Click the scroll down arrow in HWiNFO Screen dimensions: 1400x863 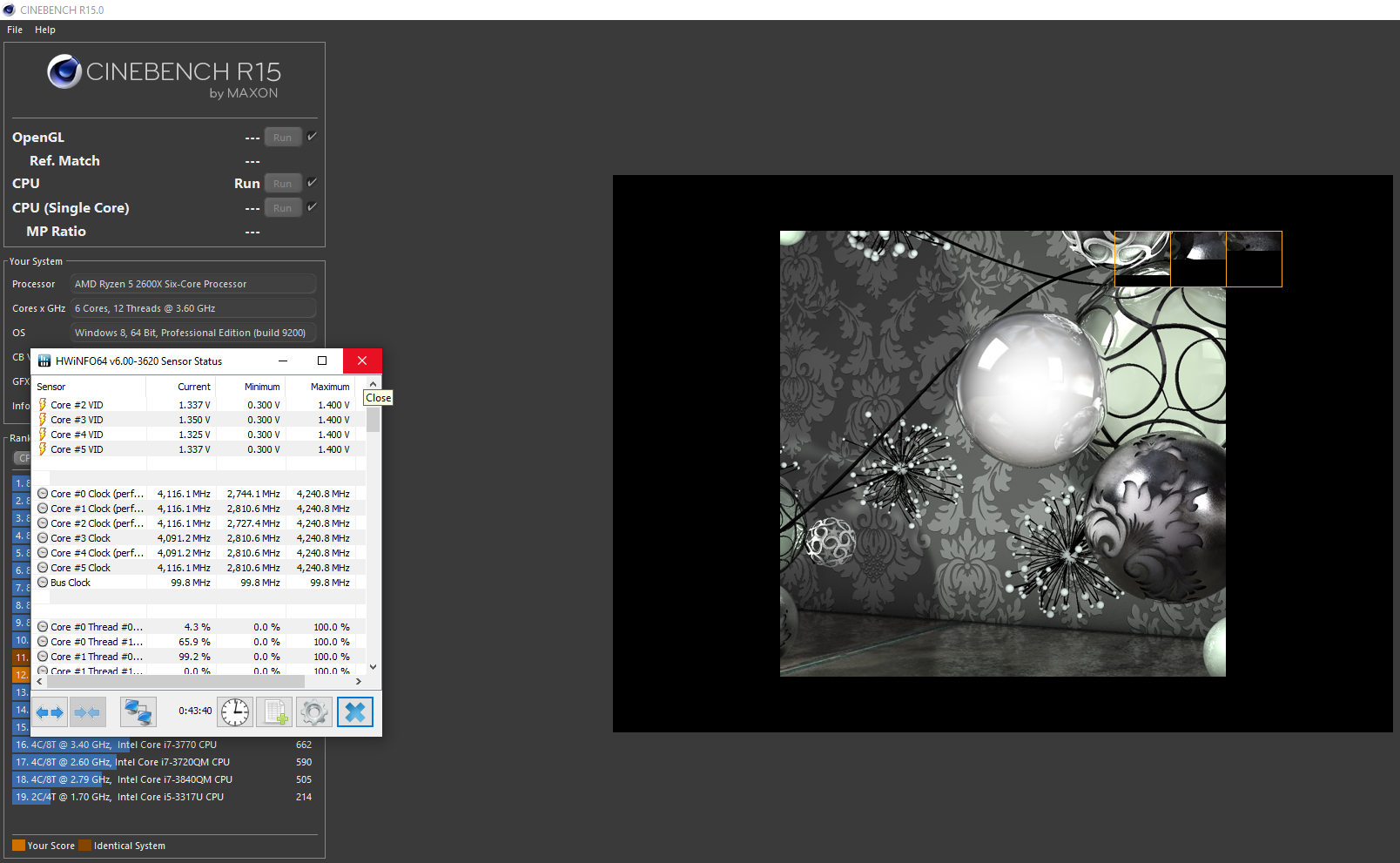pos(374,667)
